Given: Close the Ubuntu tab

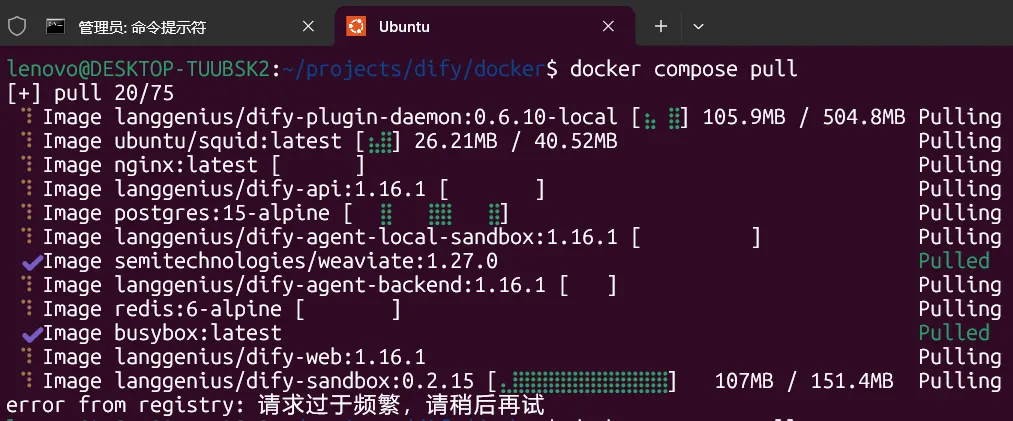Looking at the screenshot, I should pyautogui.click(x=608, y=26).
